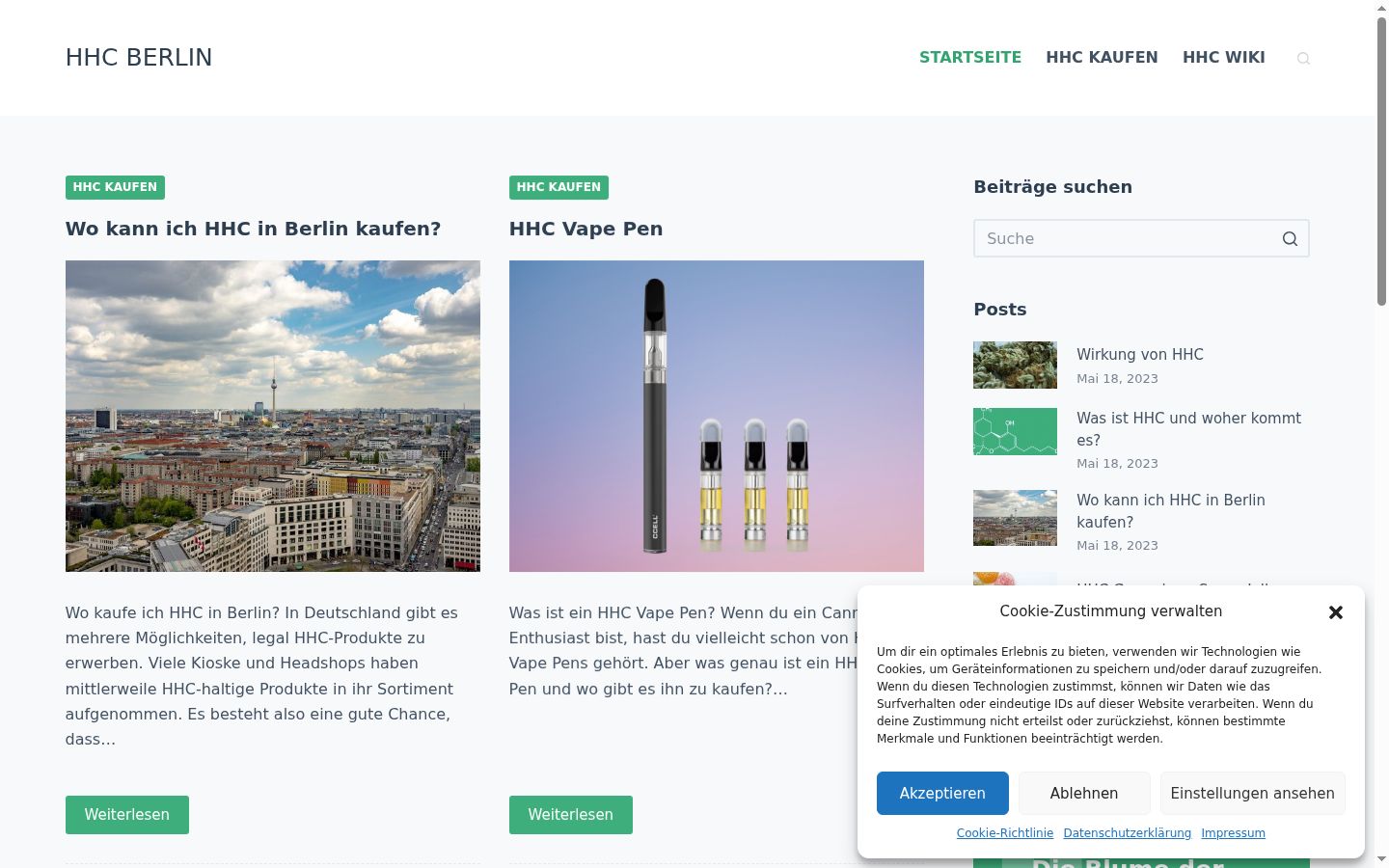Screen dimensions: 1389x868
Task: Click the HHC KAUFEN tag above Vape Pen post
Action: tap(558, 187)
